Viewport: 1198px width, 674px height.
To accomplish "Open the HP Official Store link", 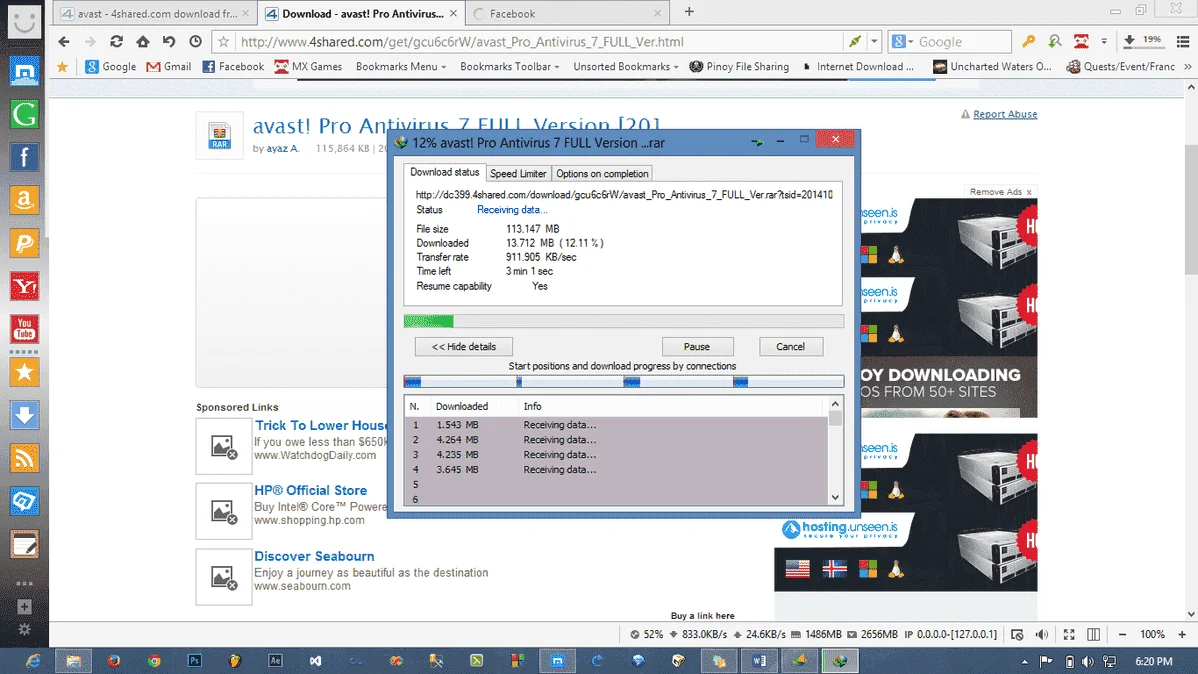I will [x=310, y=491].
